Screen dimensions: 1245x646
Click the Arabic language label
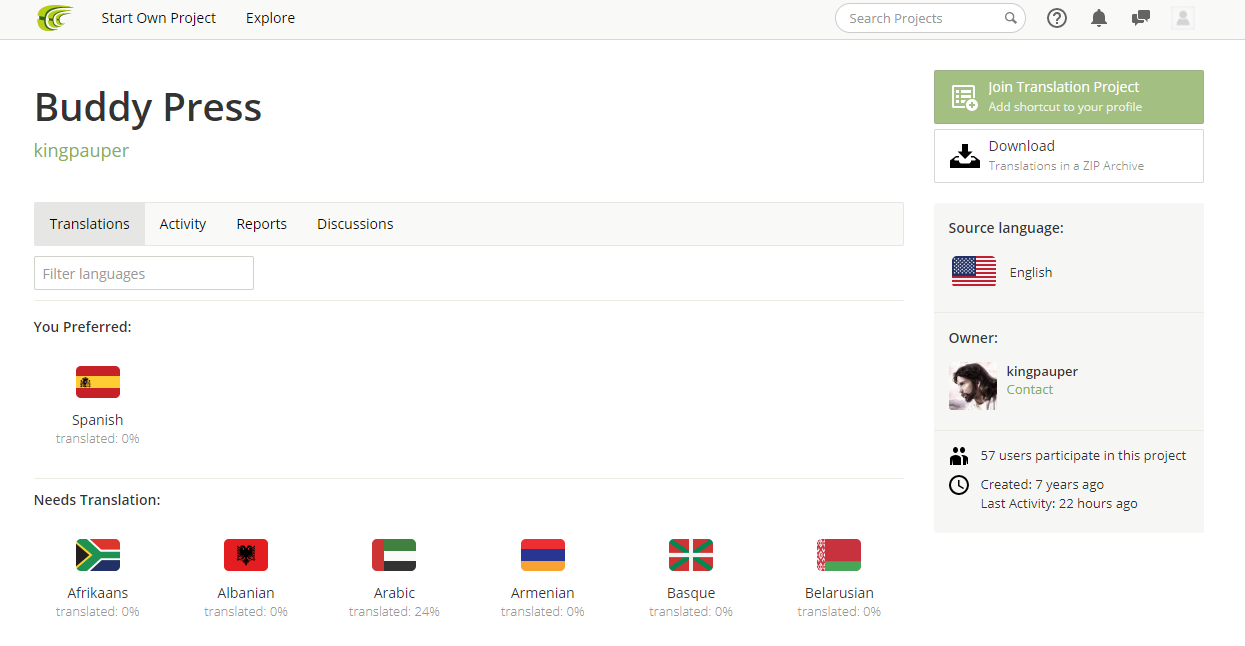point(394,593)
